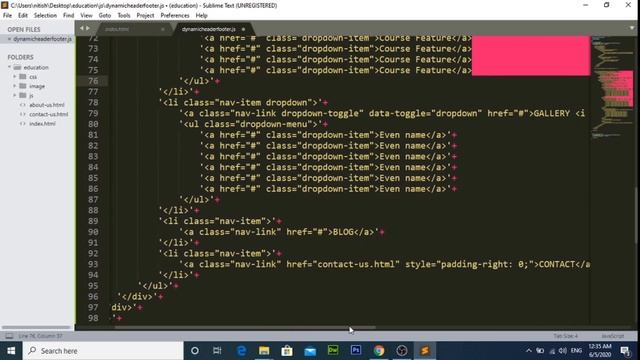Collapse the education folder

[x=9, y=67]
